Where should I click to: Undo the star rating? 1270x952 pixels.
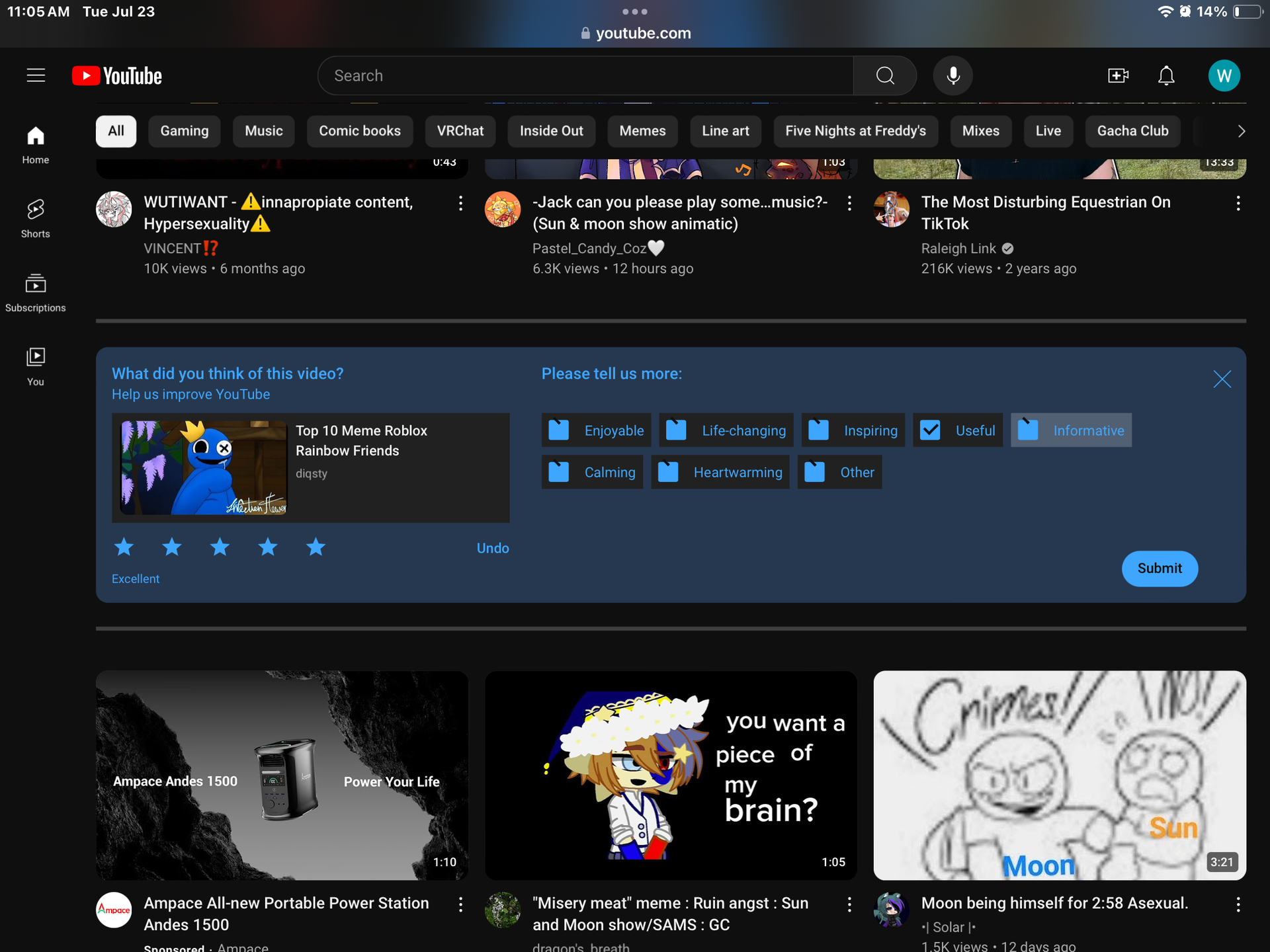pyautogui.click(x=493, y=548)
